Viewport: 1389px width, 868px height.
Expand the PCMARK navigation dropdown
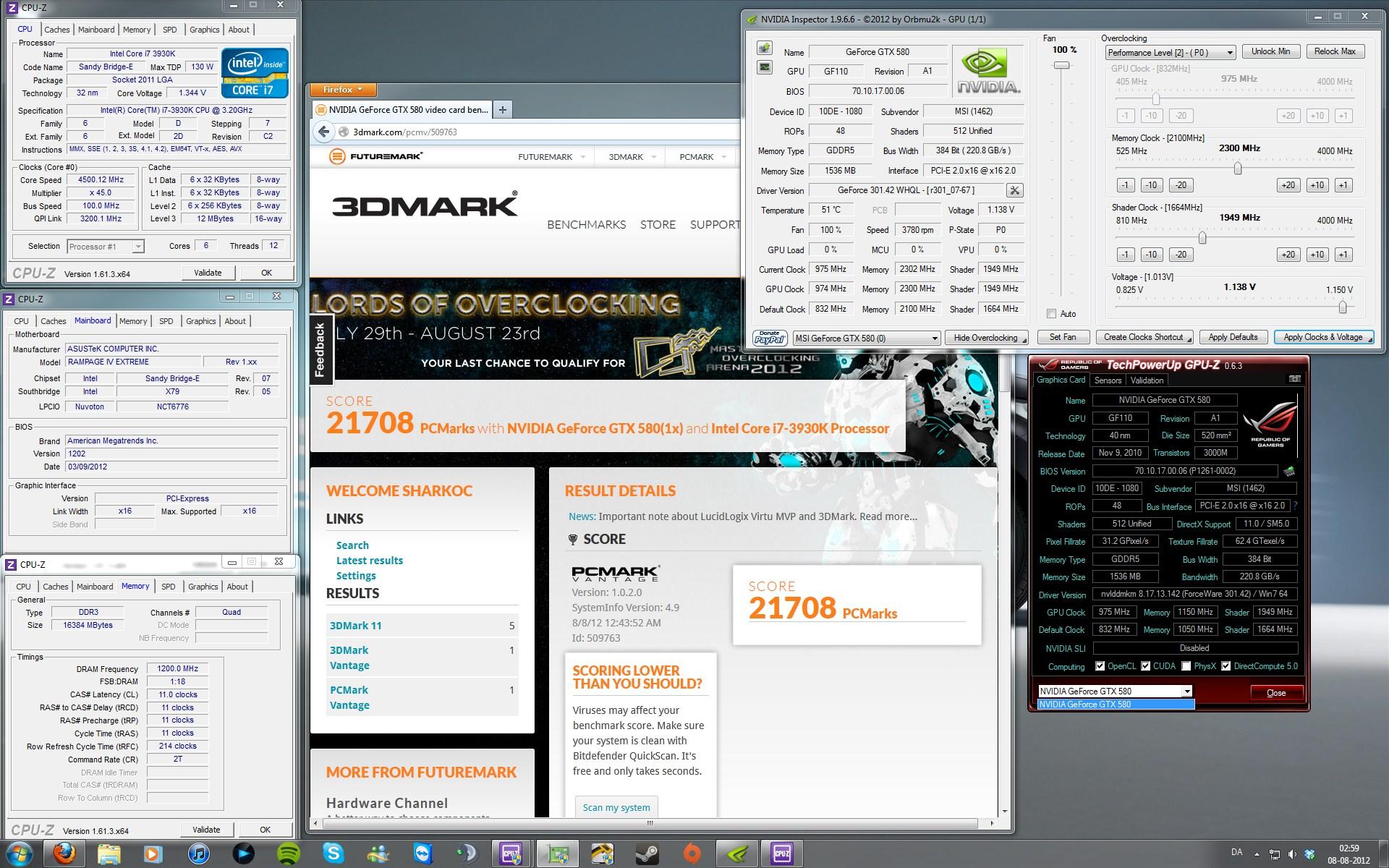(724, 156)
